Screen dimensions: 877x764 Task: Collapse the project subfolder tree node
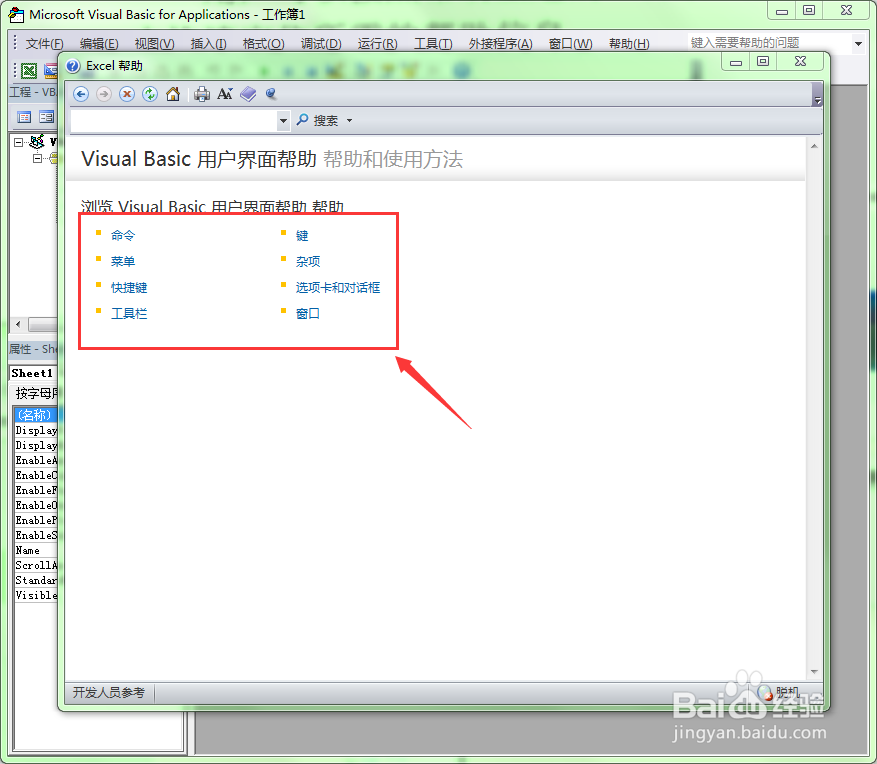coord(37,158)
